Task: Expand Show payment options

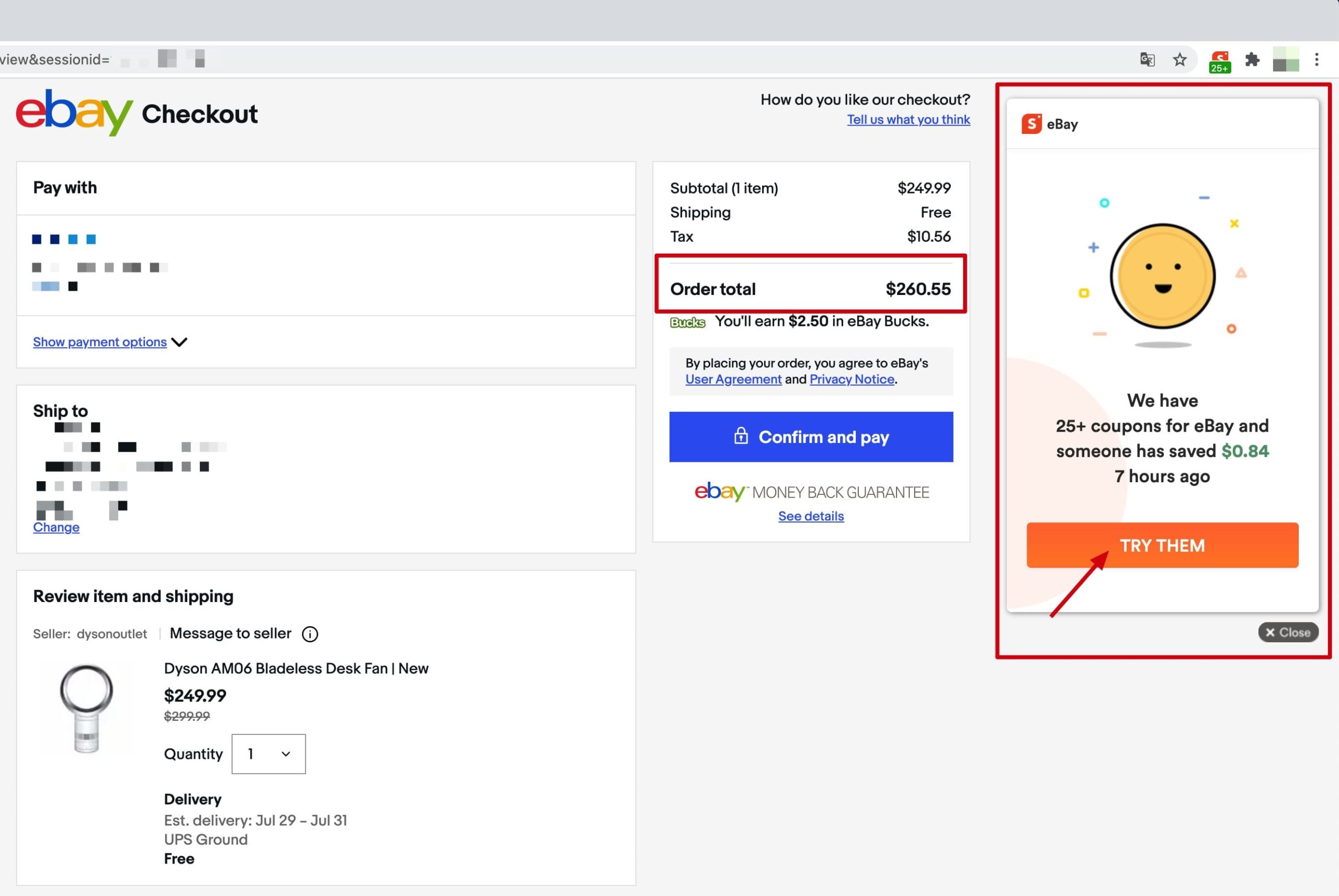Action: click(x=100, y=342)
